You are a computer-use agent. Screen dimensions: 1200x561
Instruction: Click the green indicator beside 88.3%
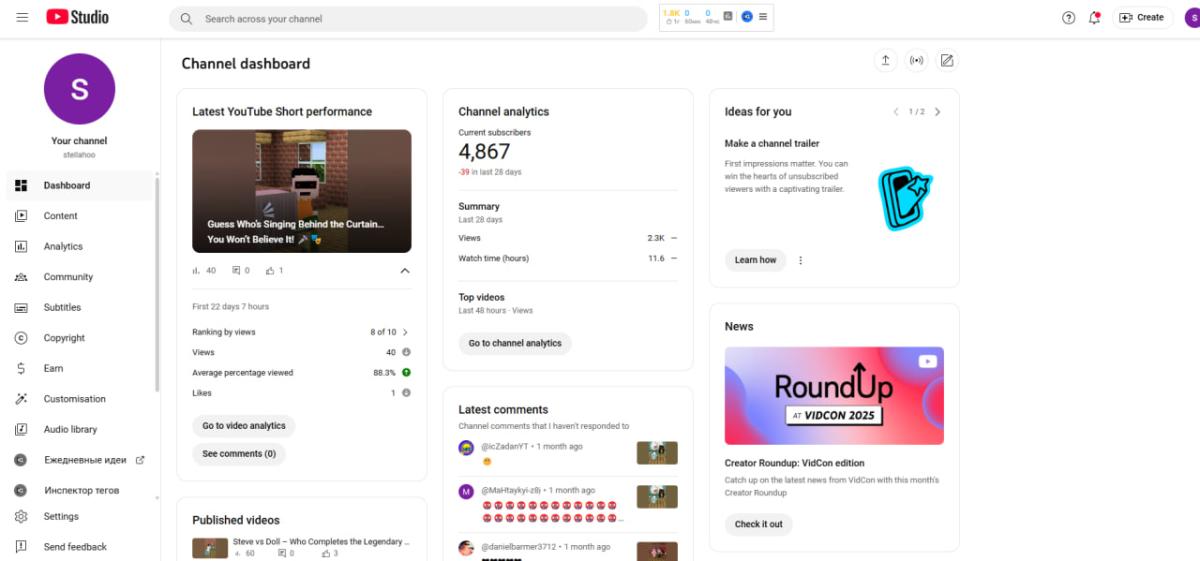[x=406, y=372]
